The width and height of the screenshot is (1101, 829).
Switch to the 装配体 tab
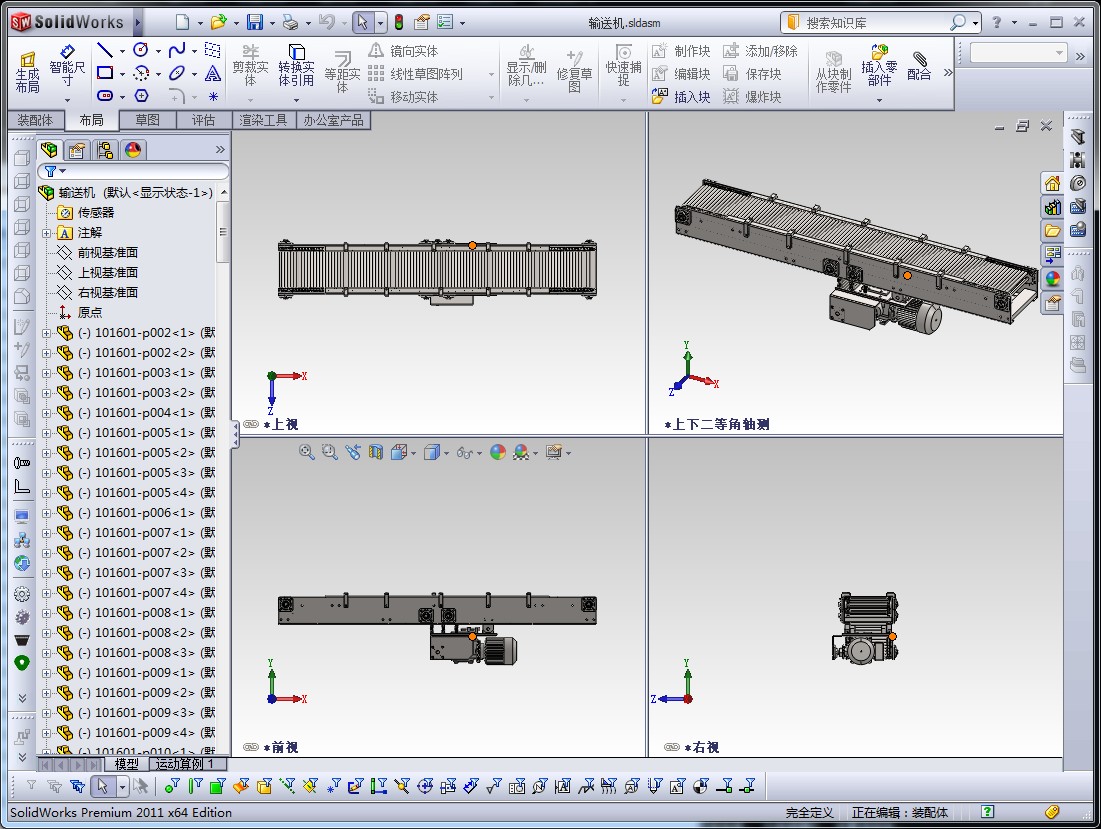35,121
